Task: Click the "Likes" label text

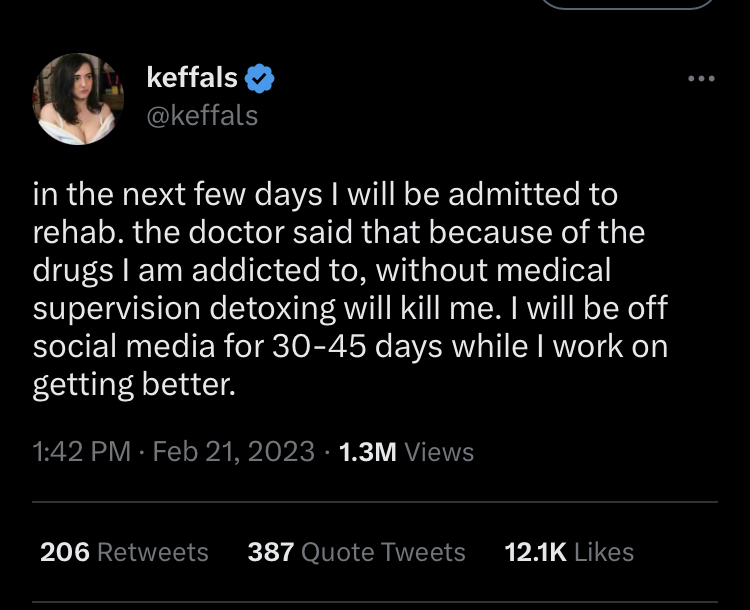Action: click(x=604, y=551)
